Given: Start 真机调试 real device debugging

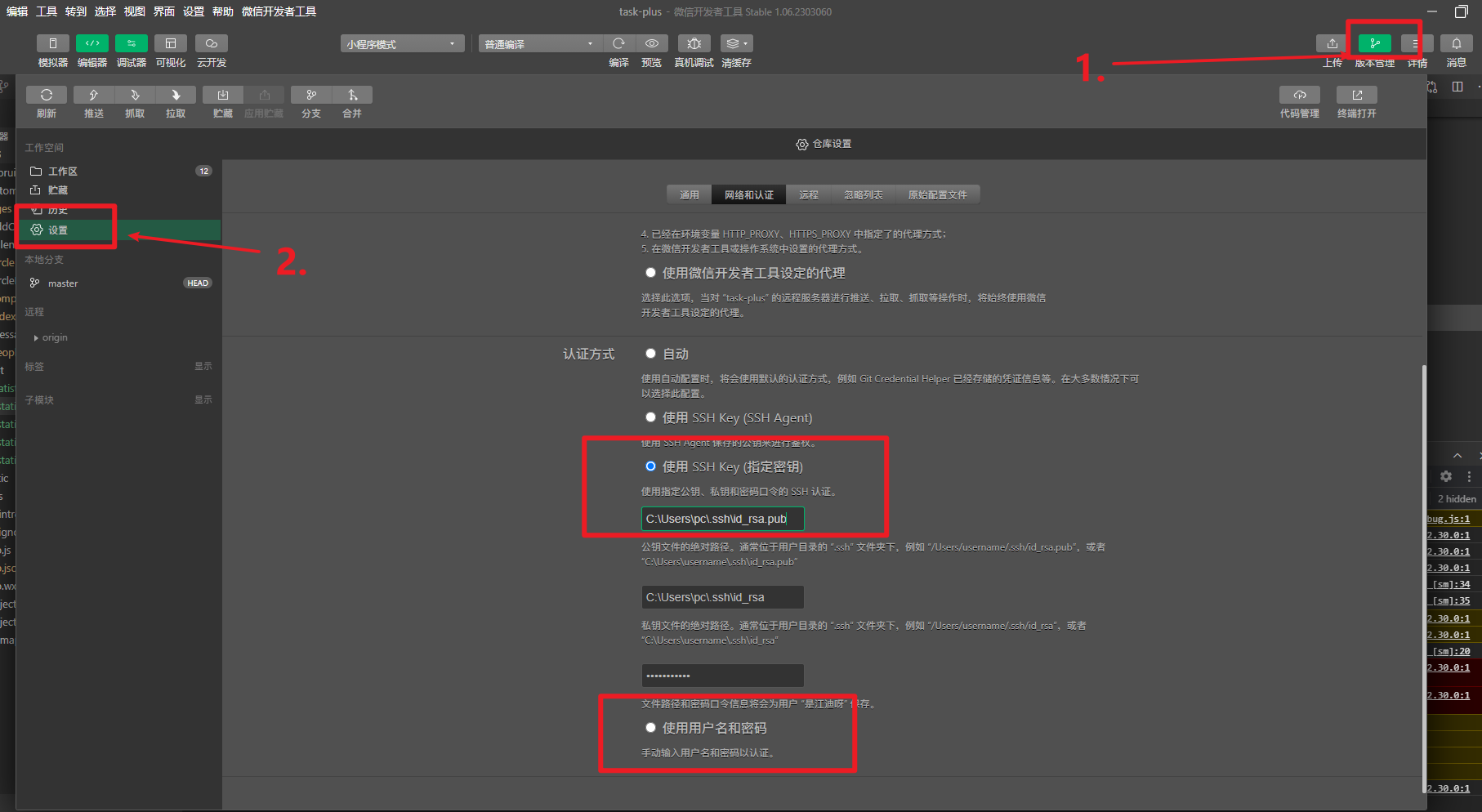Looking at the screenshot, I should [694, 43].
